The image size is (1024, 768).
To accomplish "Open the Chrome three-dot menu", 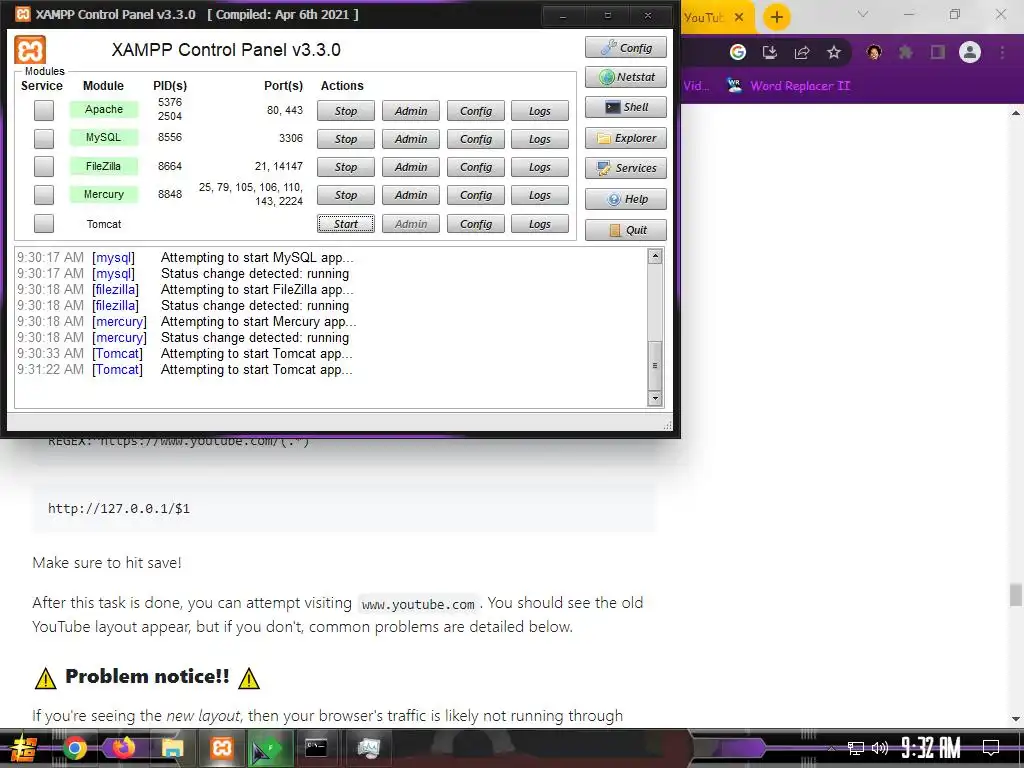I will coord(1002,52).
